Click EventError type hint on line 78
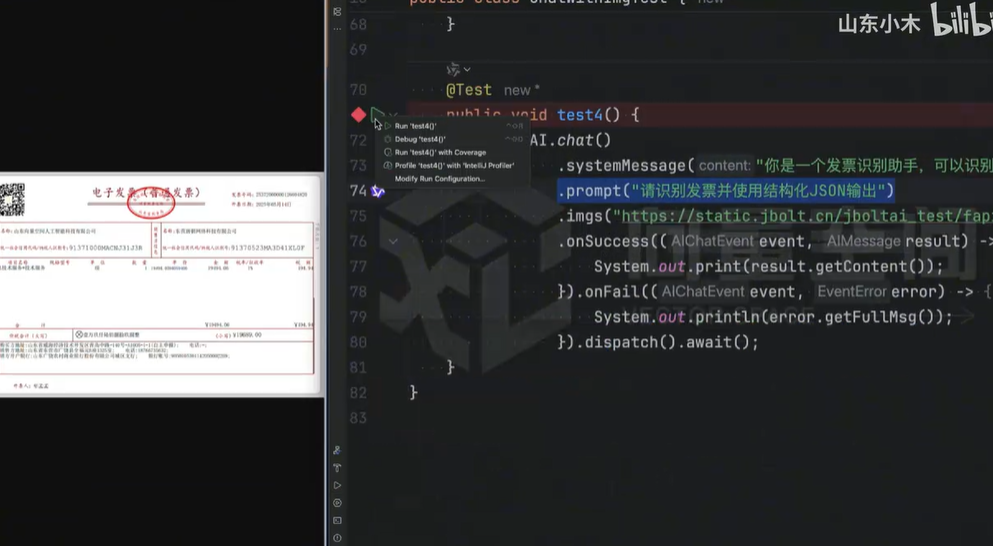Screen dimensions: 993x546 click(x=852, y=292)
